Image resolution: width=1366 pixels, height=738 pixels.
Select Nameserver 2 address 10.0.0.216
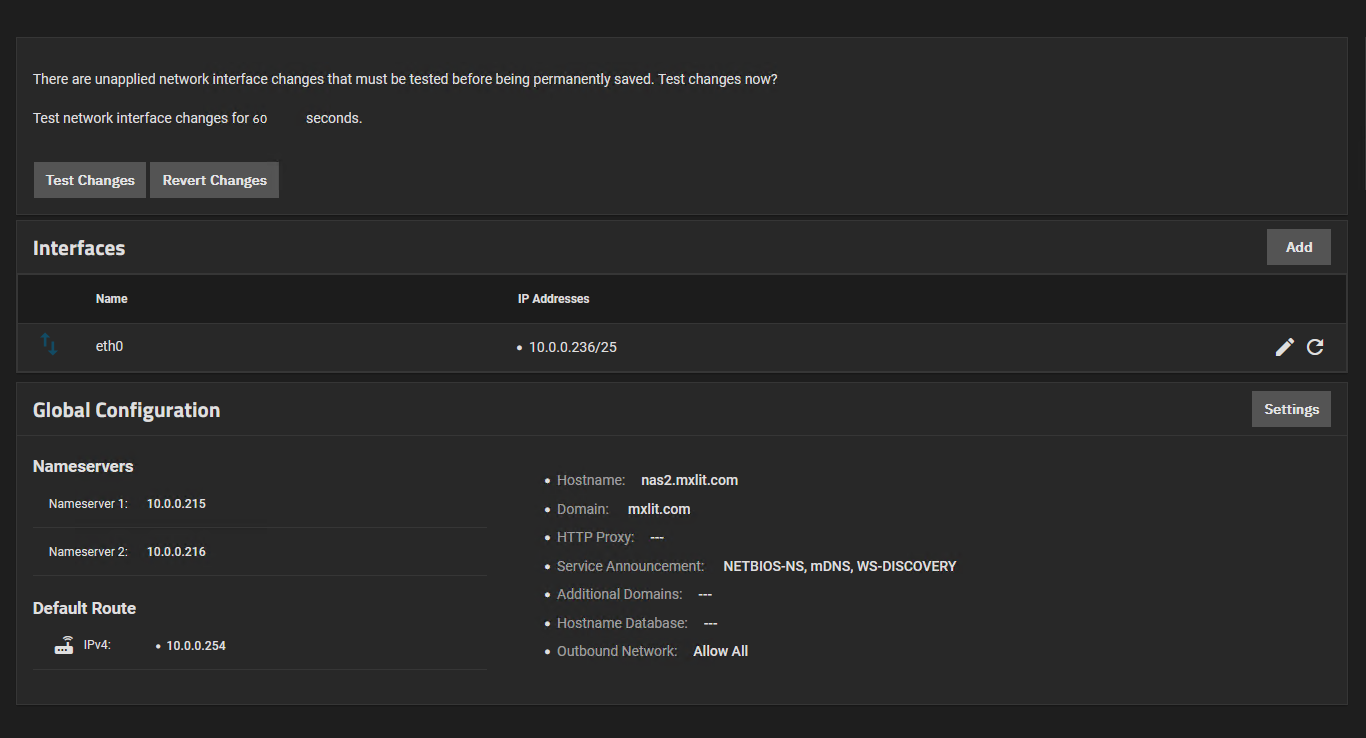(x=176, y=551)
